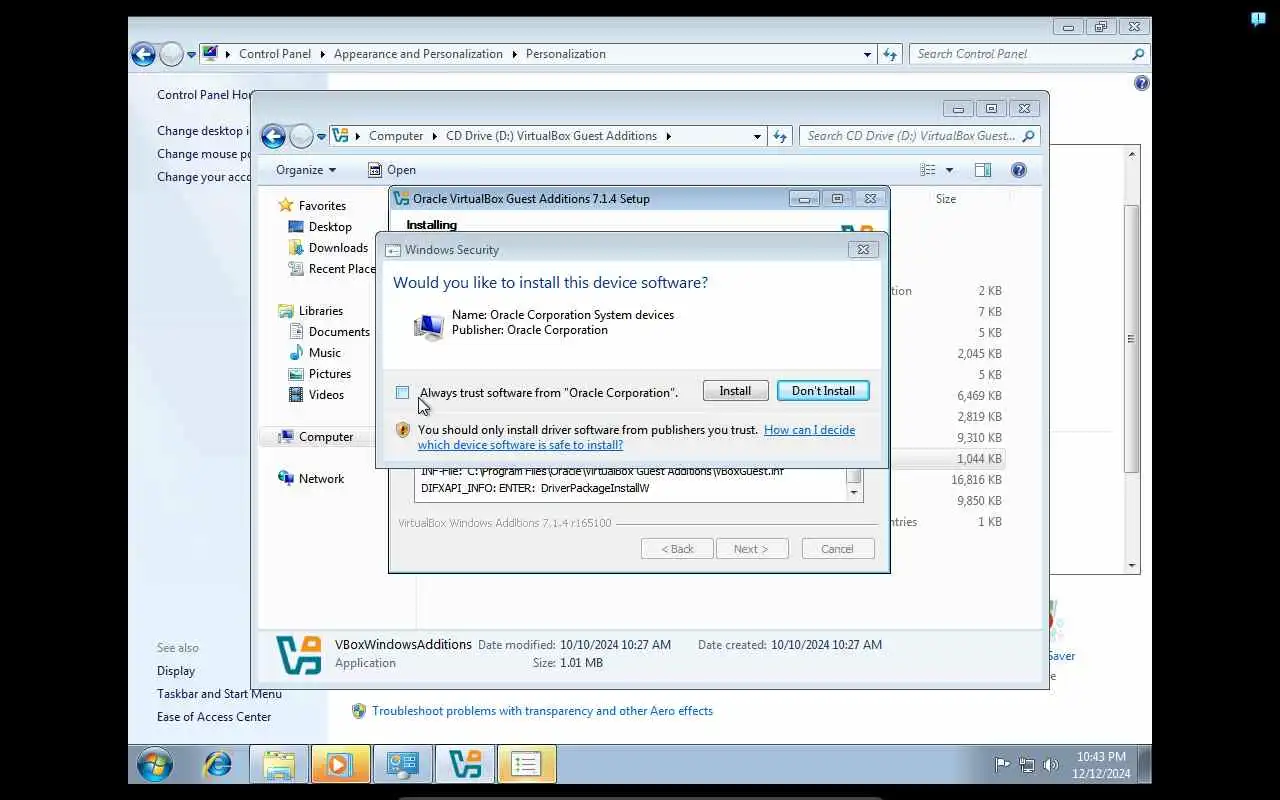
Task: Open the Organize dropdown menu
Action: tap(306, 170)
